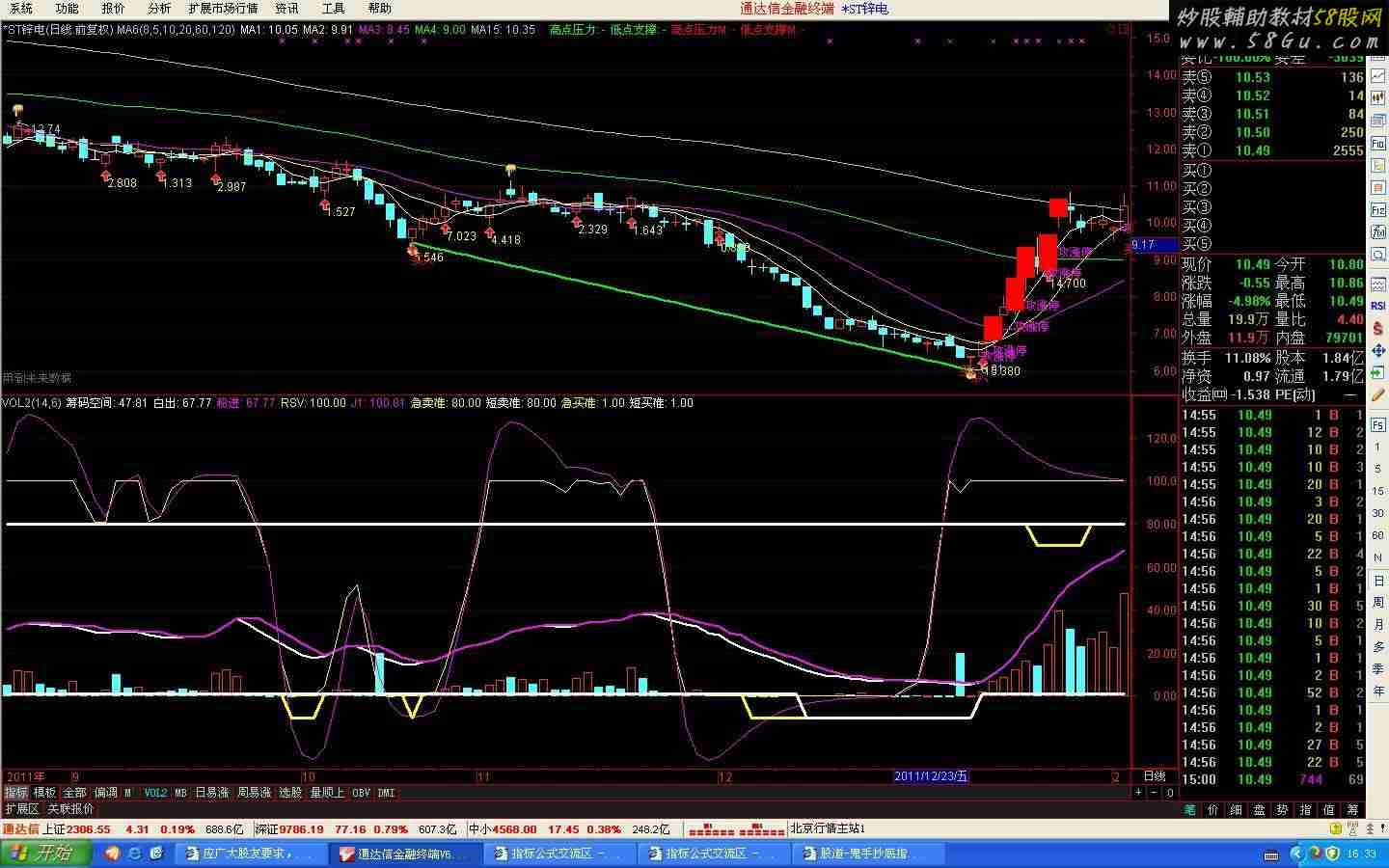Click the blue four-way arrows icon

click(1378, 351)
